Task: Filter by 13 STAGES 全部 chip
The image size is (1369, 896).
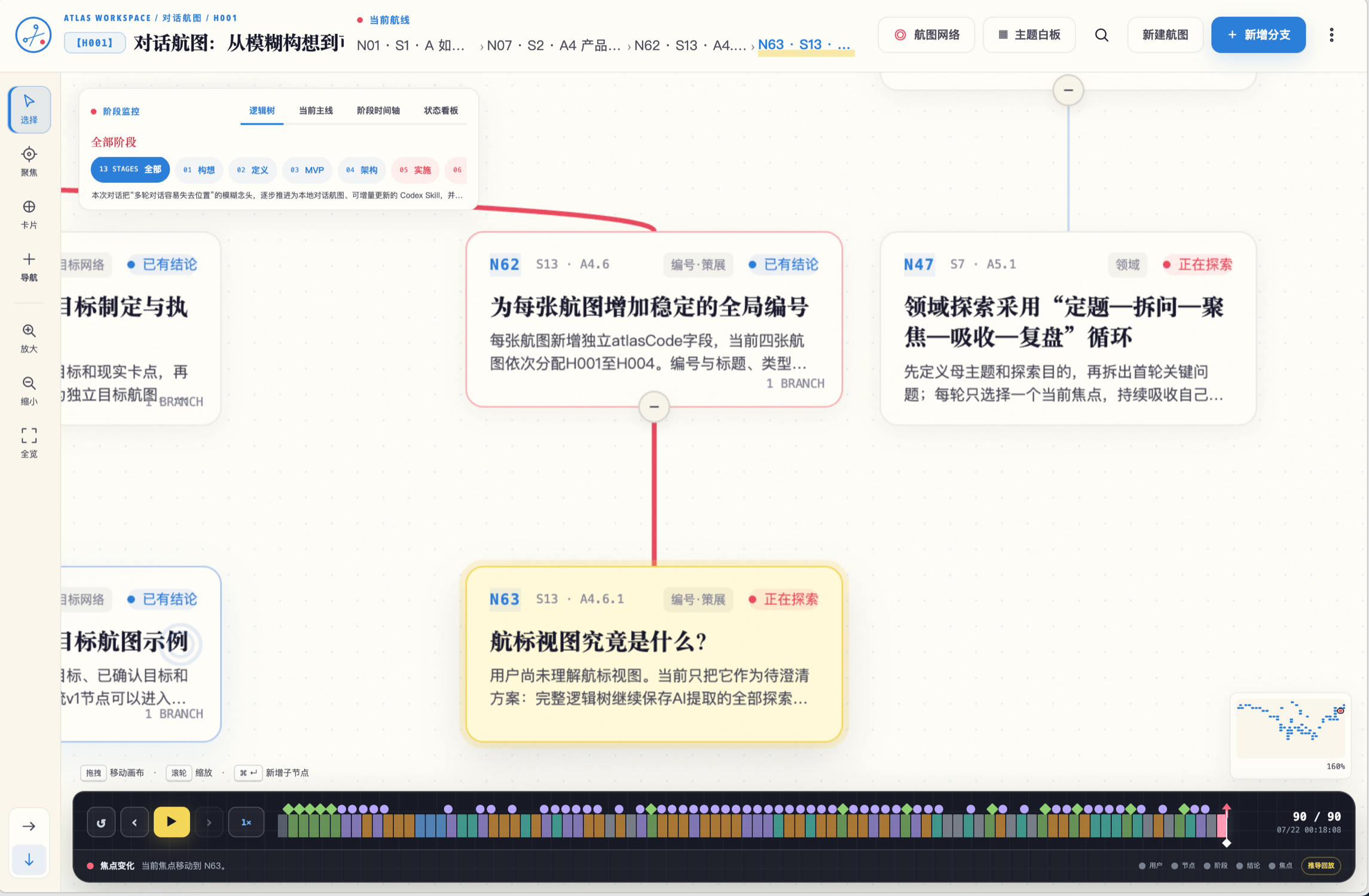Action: [x=130, y=170]
